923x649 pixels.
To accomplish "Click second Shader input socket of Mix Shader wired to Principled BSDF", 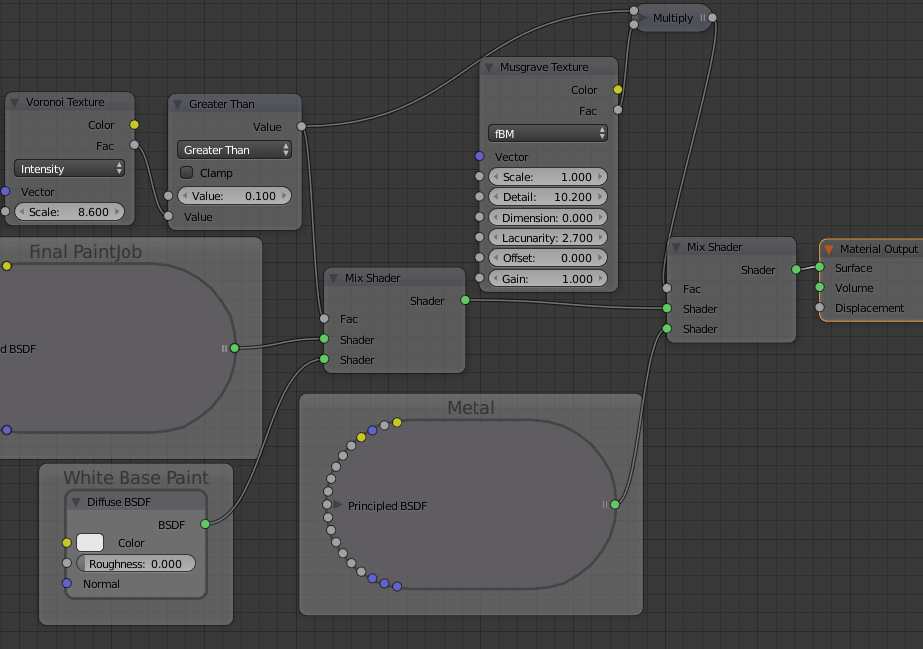I will (667, 328).
